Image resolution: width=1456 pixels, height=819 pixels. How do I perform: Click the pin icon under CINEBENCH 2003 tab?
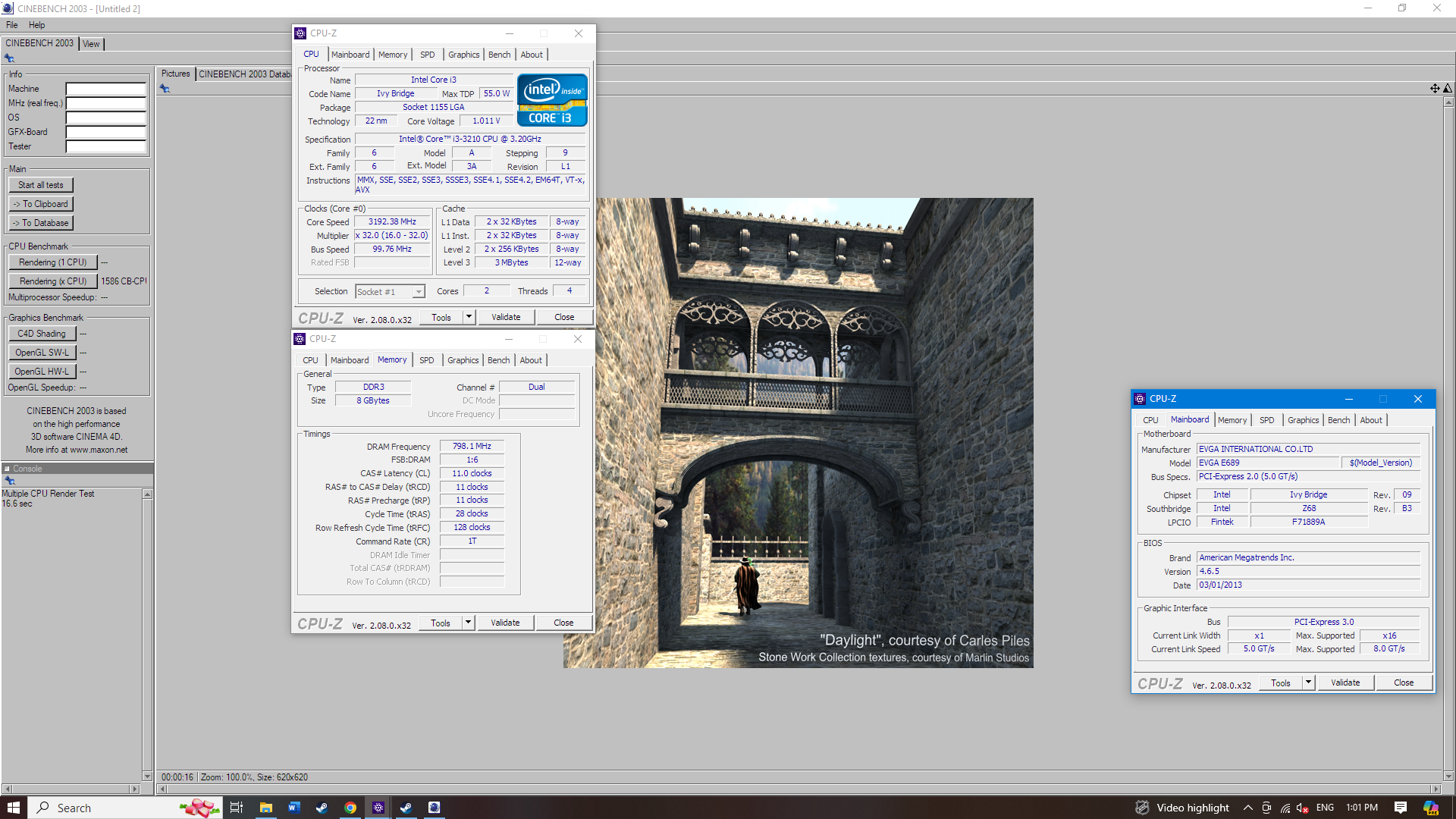coord(9,58)
